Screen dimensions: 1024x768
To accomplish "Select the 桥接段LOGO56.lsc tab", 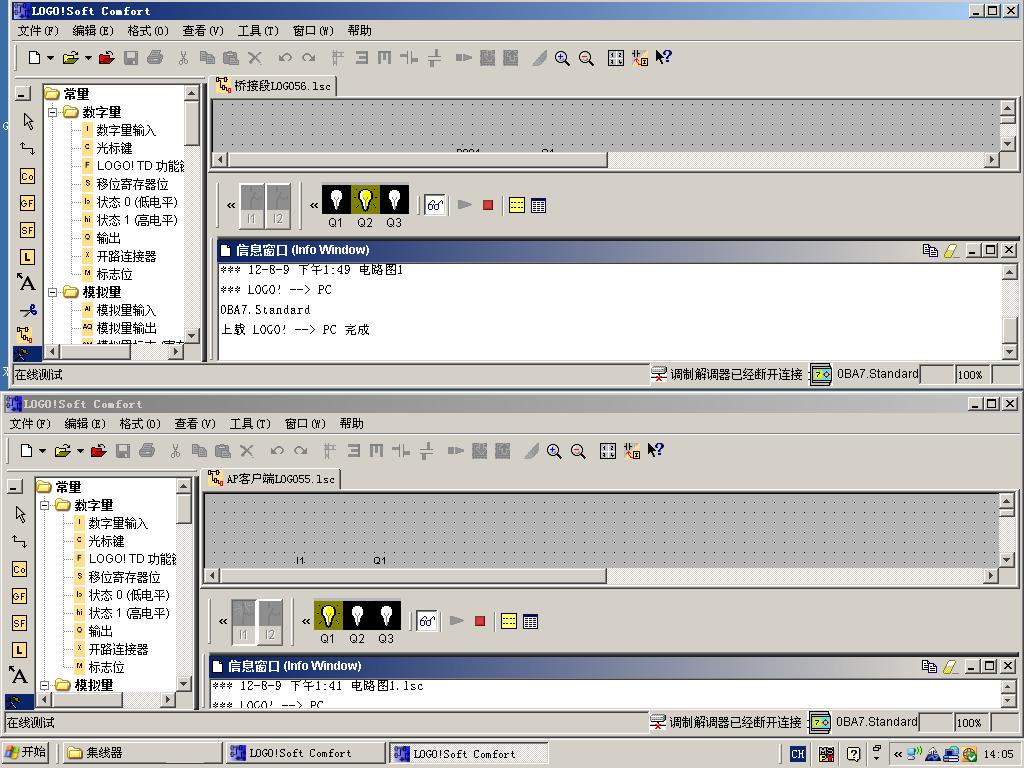I will pos(275,86).
